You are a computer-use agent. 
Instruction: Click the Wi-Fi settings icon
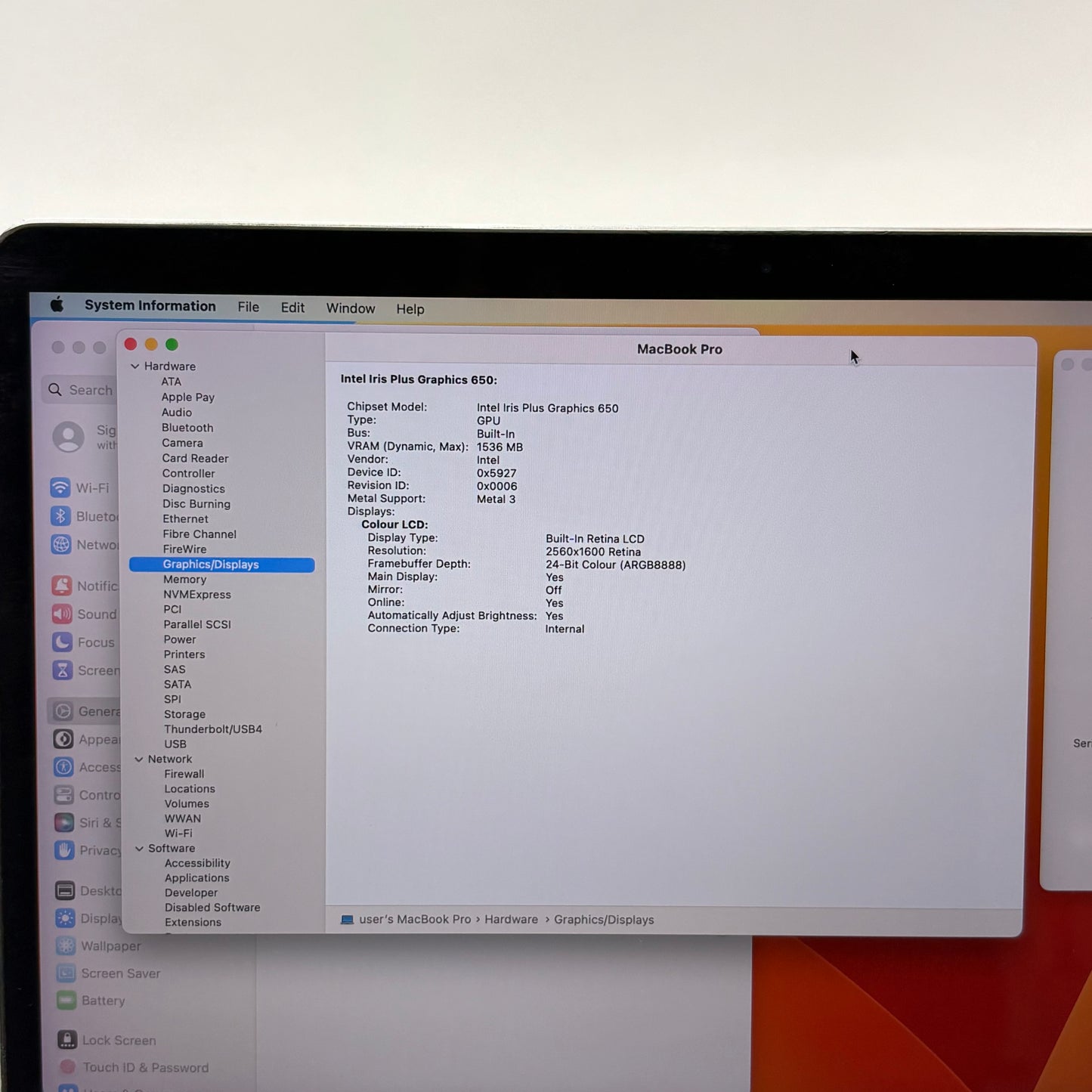(x=60, y=487)
